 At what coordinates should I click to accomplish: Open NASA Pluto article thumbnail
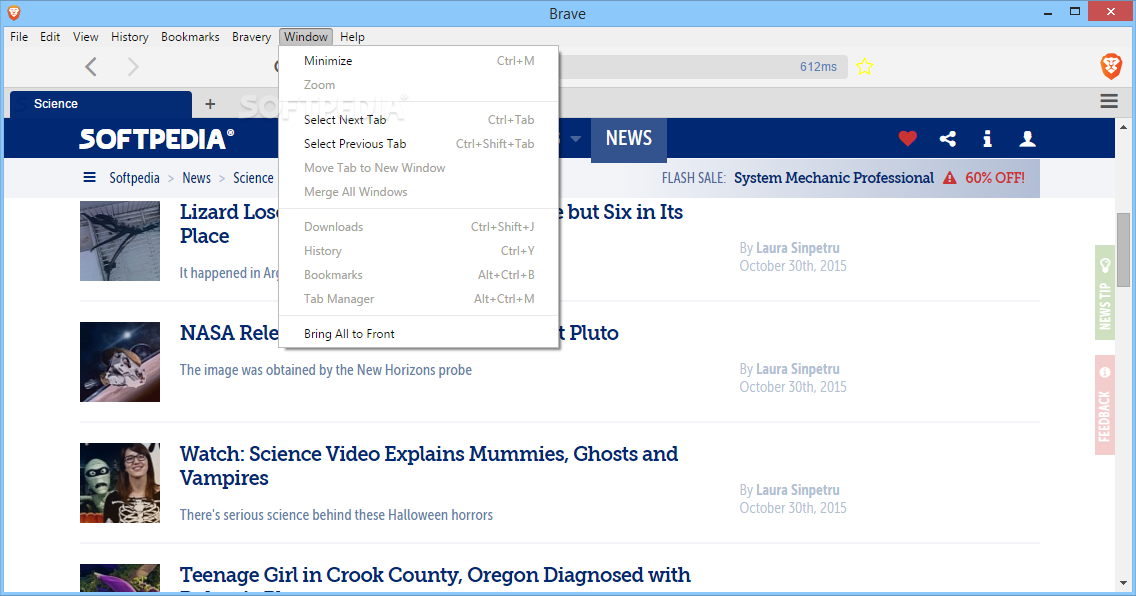pos(120,362)
